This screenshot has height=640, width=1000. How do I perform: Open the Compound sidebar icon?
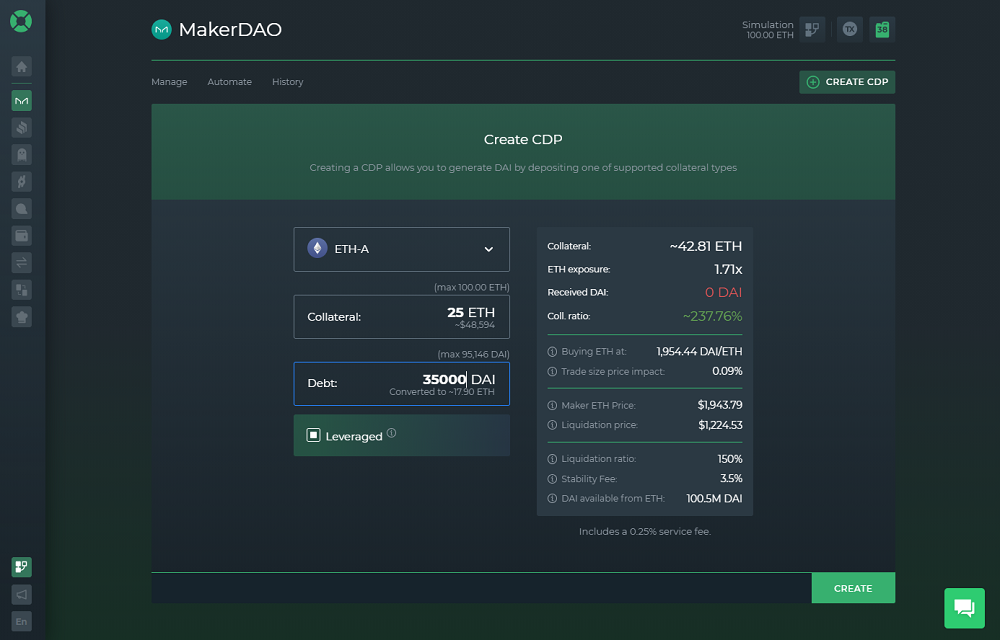click(22, 127)
